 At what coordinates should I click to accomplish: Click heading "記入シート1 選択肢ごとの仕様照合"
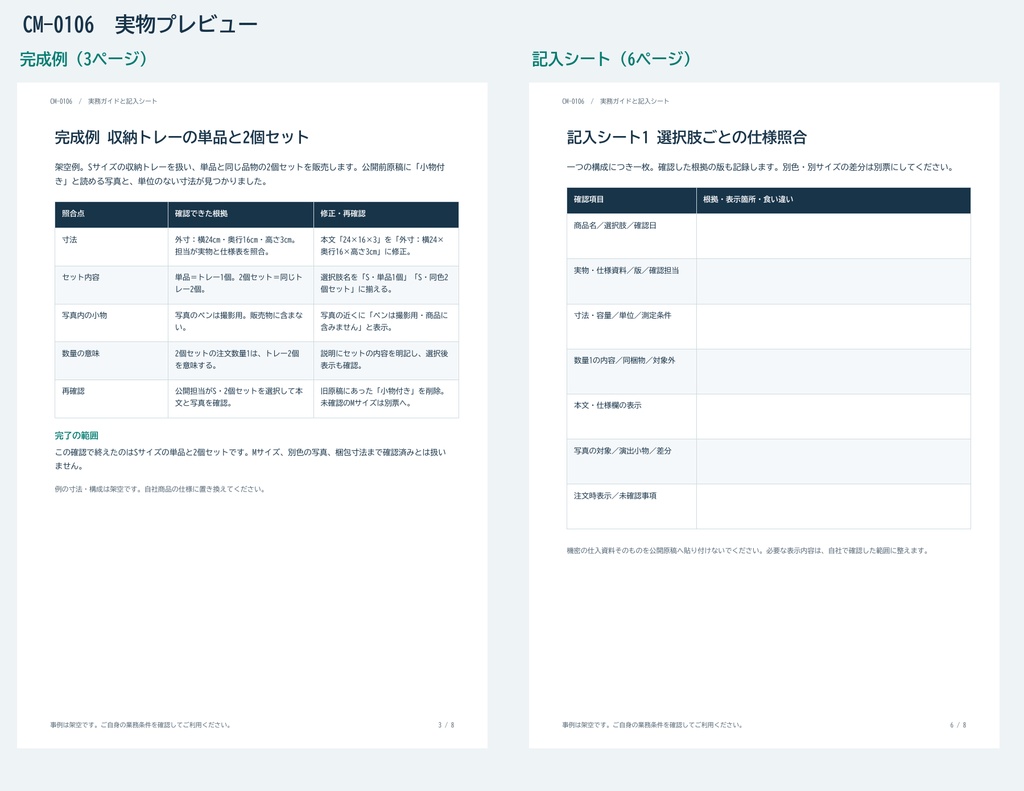coord(687,137)
